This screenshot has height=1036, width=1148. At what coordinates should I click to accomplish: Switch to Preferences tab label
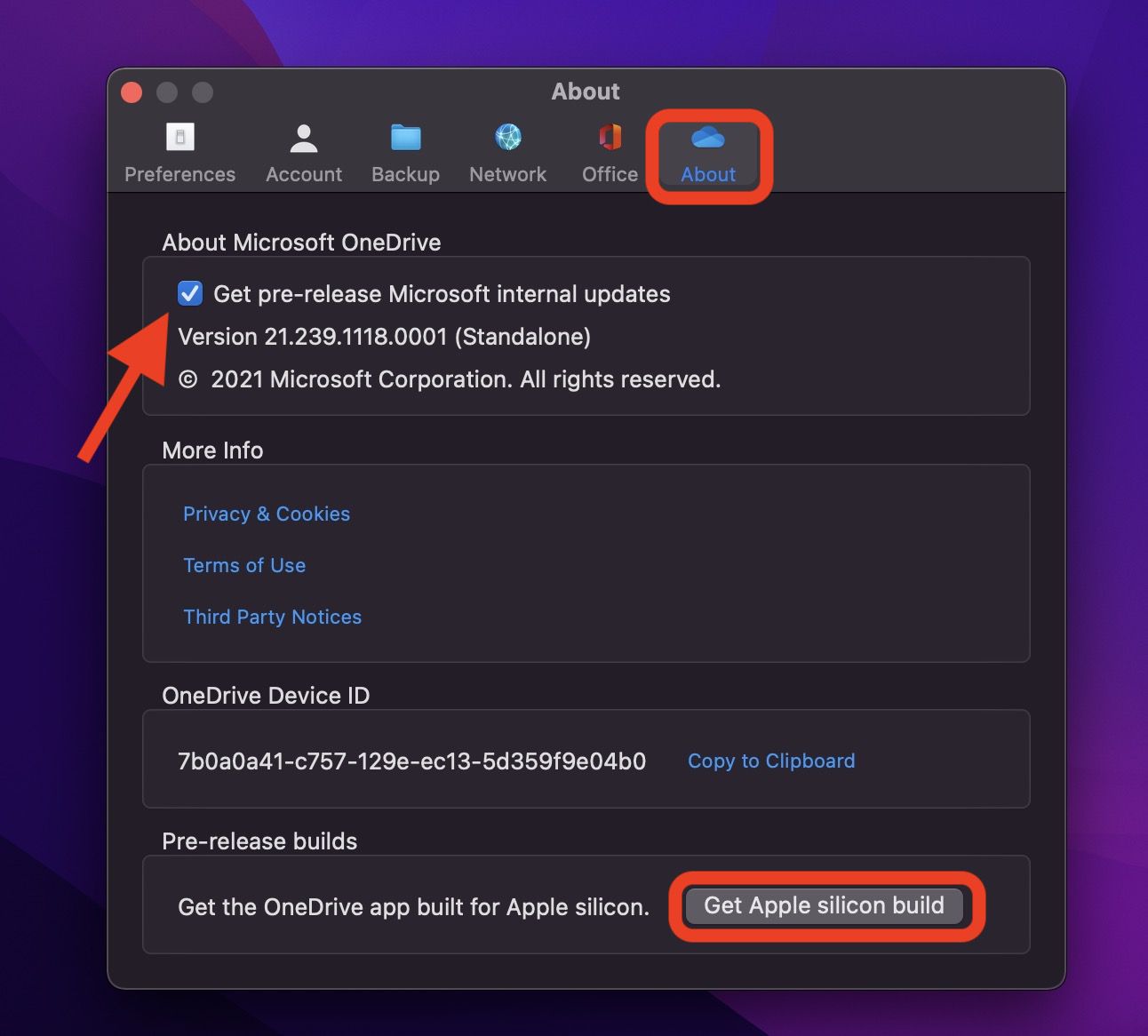(180, 174)
